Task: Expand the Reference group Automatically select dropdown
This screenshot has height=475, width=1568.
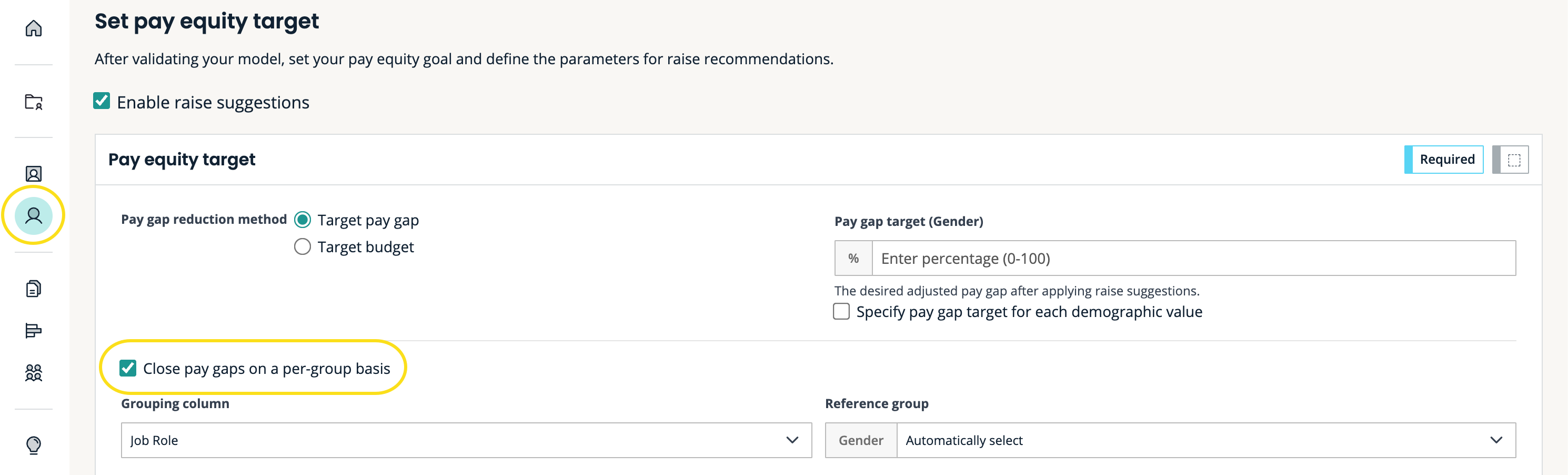Action: [1205, 440]
